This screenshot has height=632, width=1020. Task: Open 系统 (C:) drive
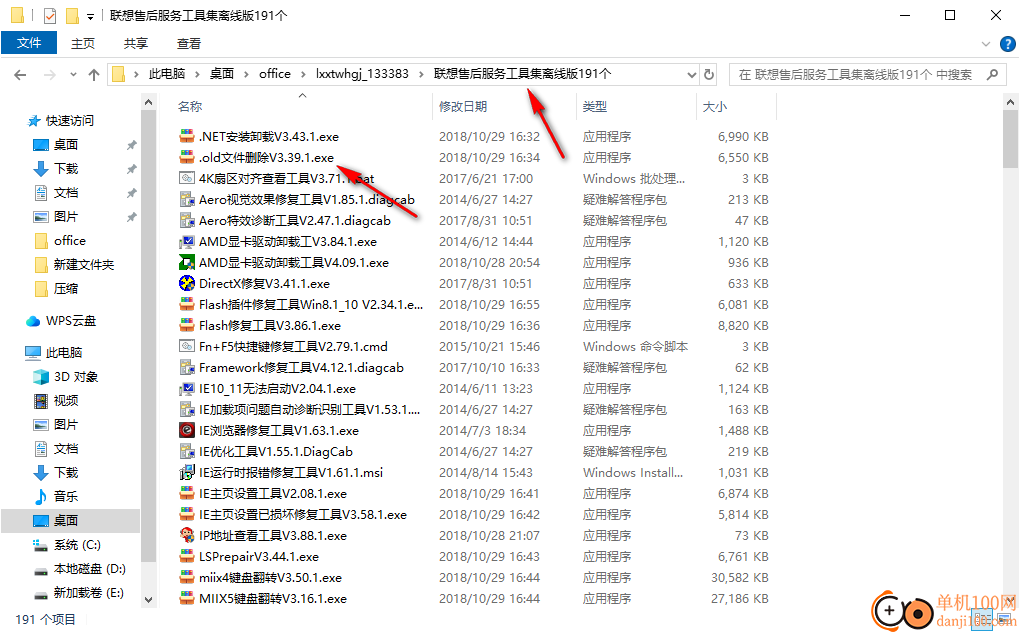tap(77, 545)
